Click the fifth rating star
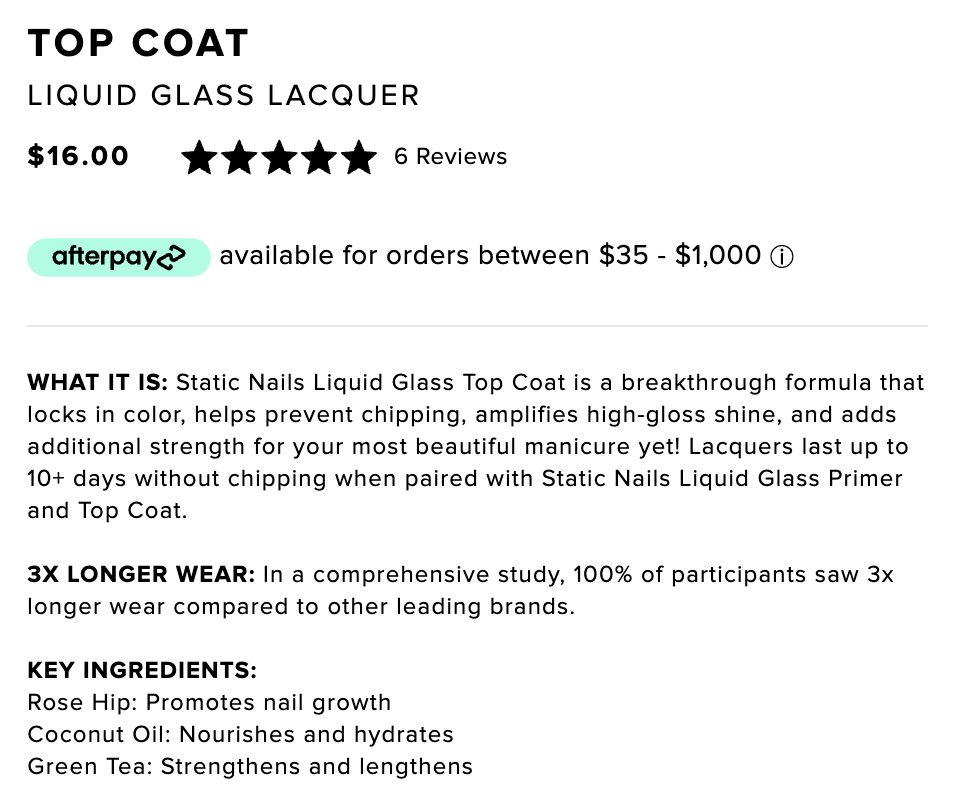 click(359, 157)
